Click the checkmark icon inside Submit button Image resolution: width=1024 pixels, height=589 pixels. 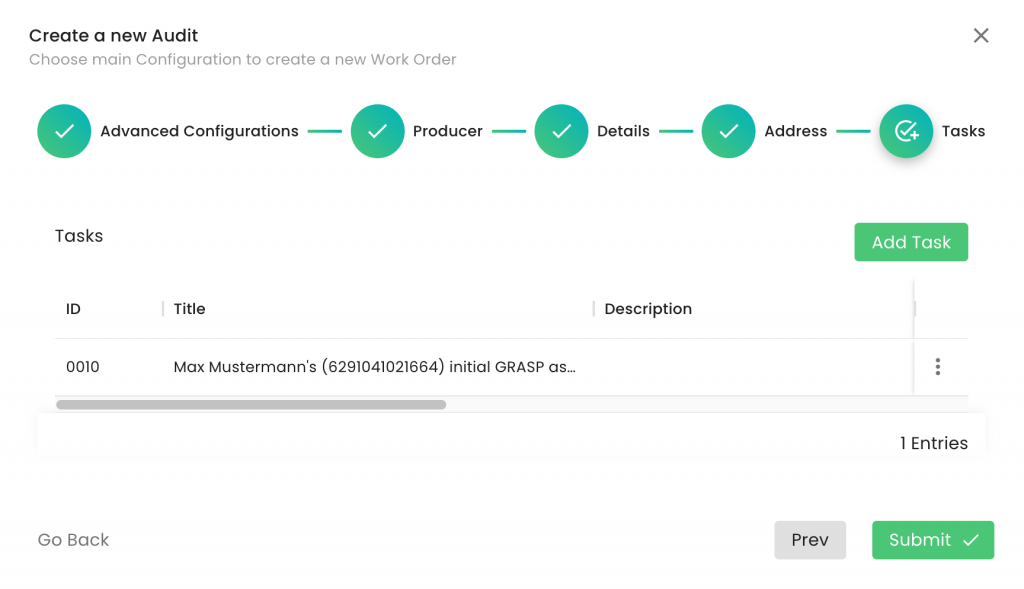[971, 540]
